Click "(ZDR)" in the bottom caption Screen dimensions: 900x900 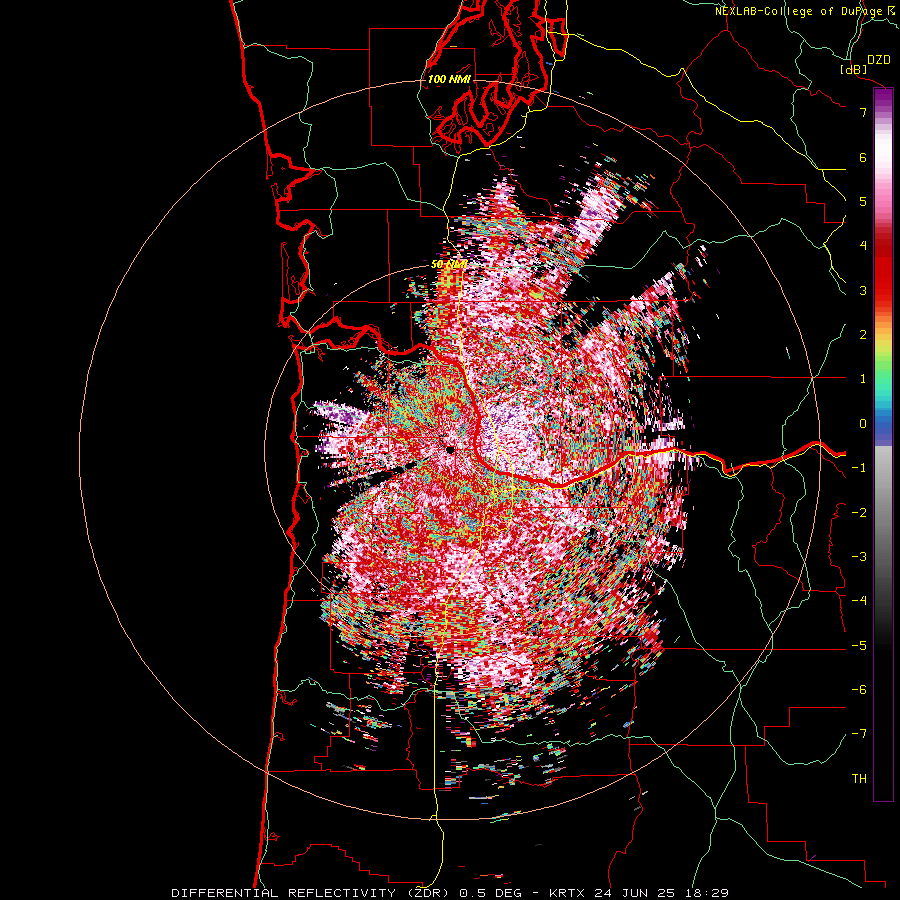pos(428,893)
